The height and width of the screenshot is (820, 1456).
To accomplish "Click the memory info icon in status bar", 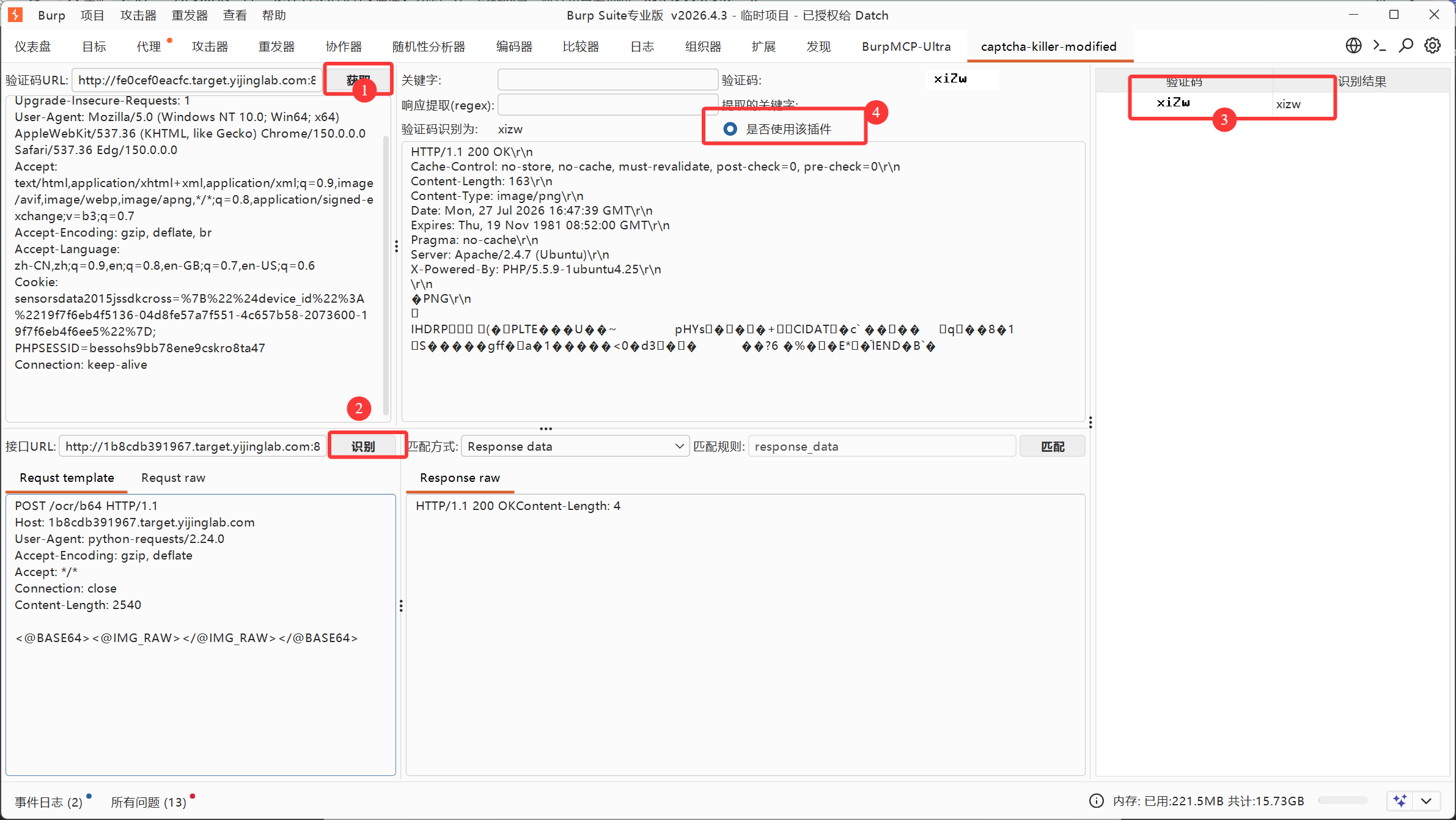I will point(1097,801).
